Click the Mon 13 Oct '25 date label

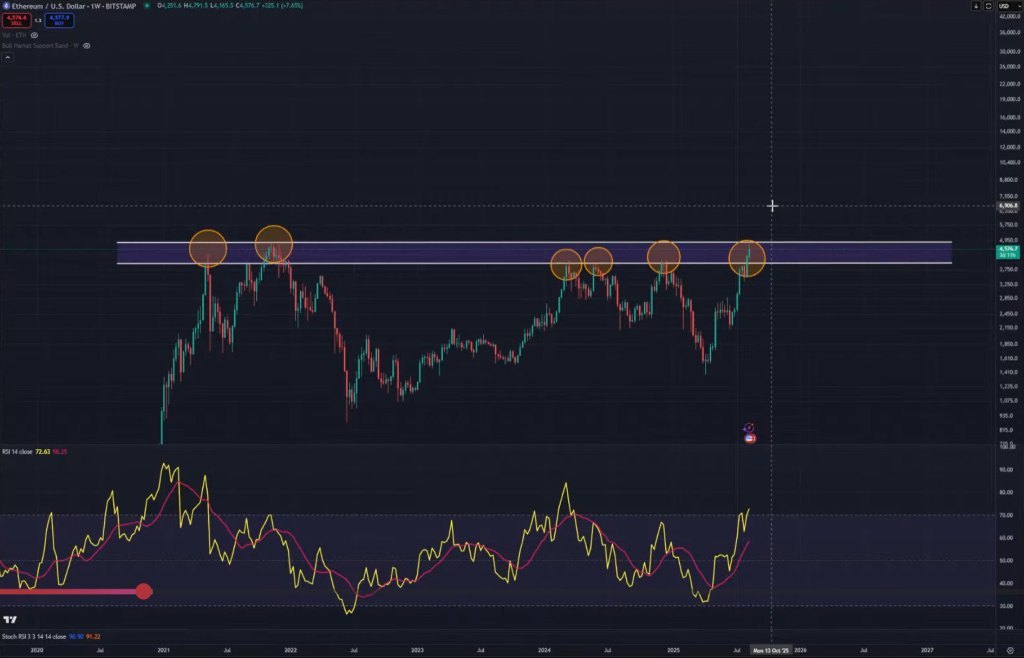[772, 649]
